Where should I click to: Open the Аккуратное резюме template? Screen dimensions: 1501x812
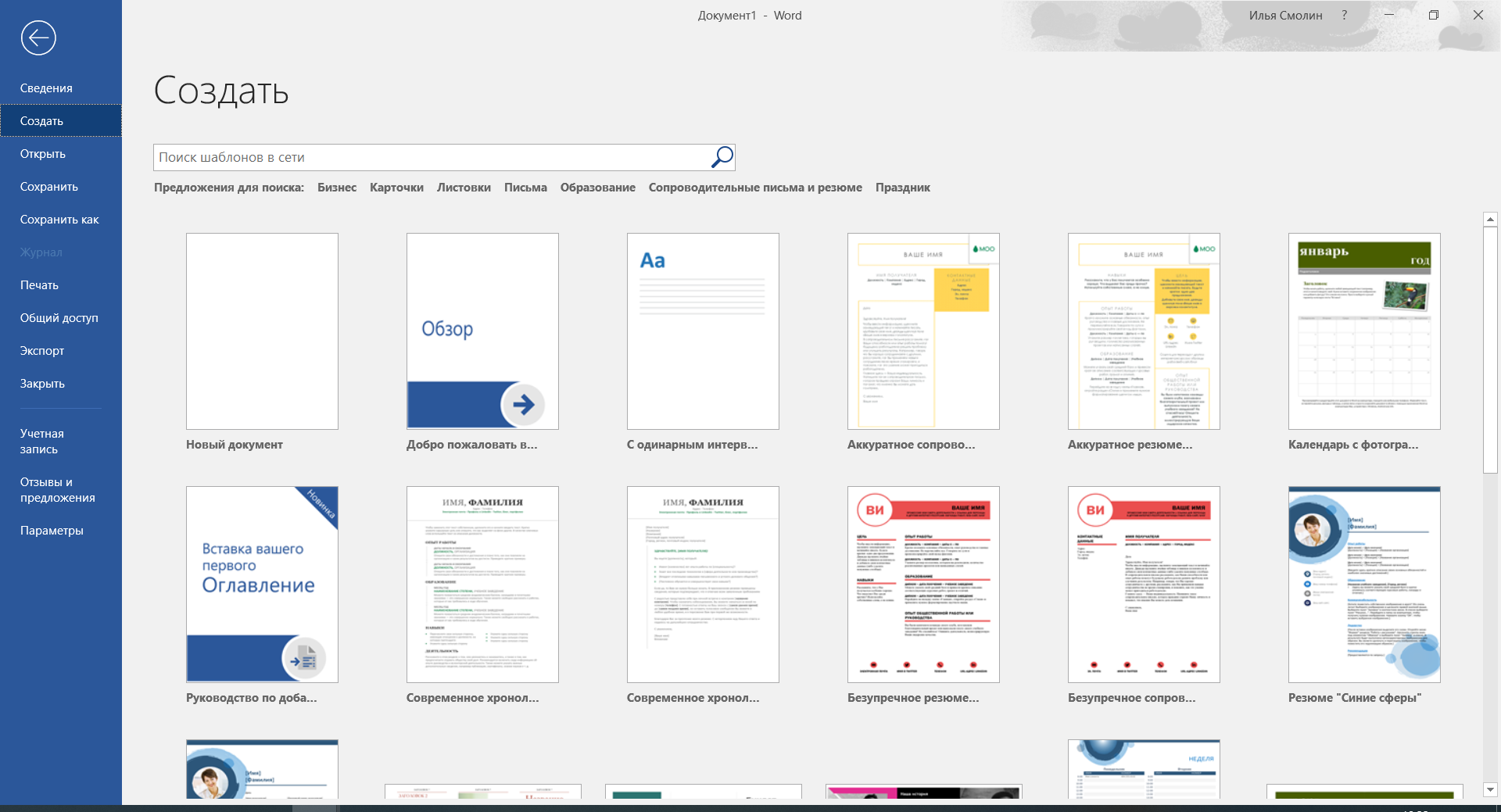tap(1143, 331)
